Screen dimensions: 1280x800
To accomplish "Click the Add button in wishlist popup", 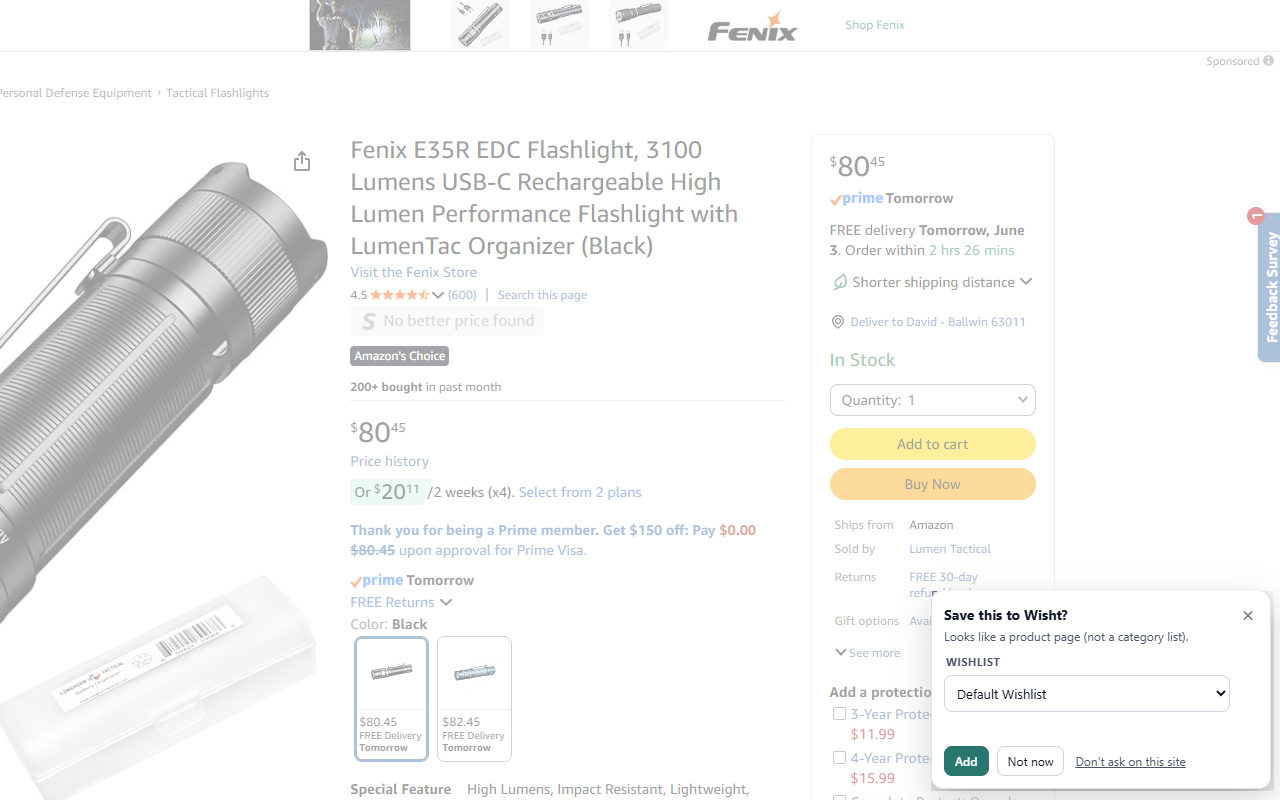I will pyautogui.click(x=966, y=761).
